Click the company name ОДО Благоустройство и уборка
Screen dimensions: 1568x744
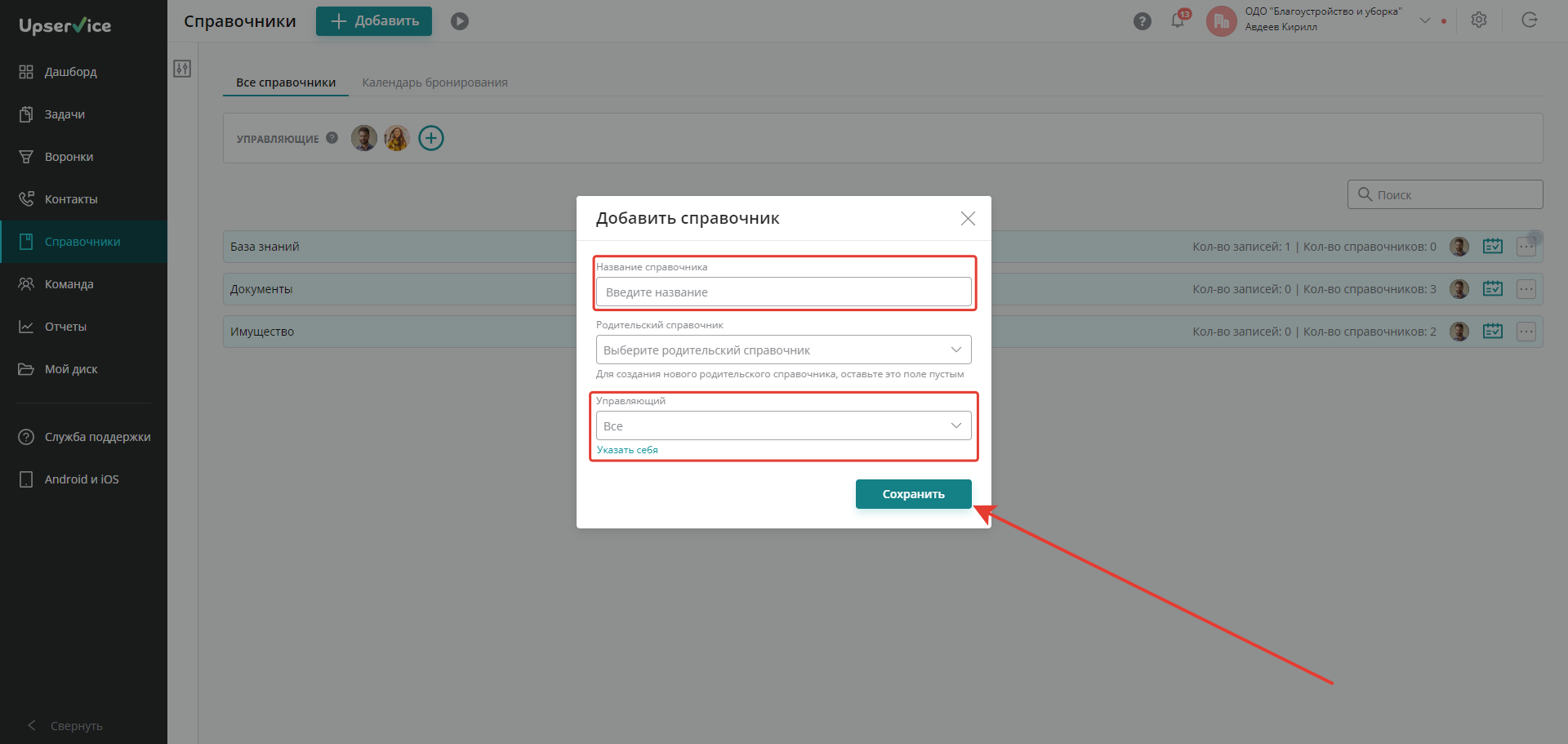[x=1323, y=11]
